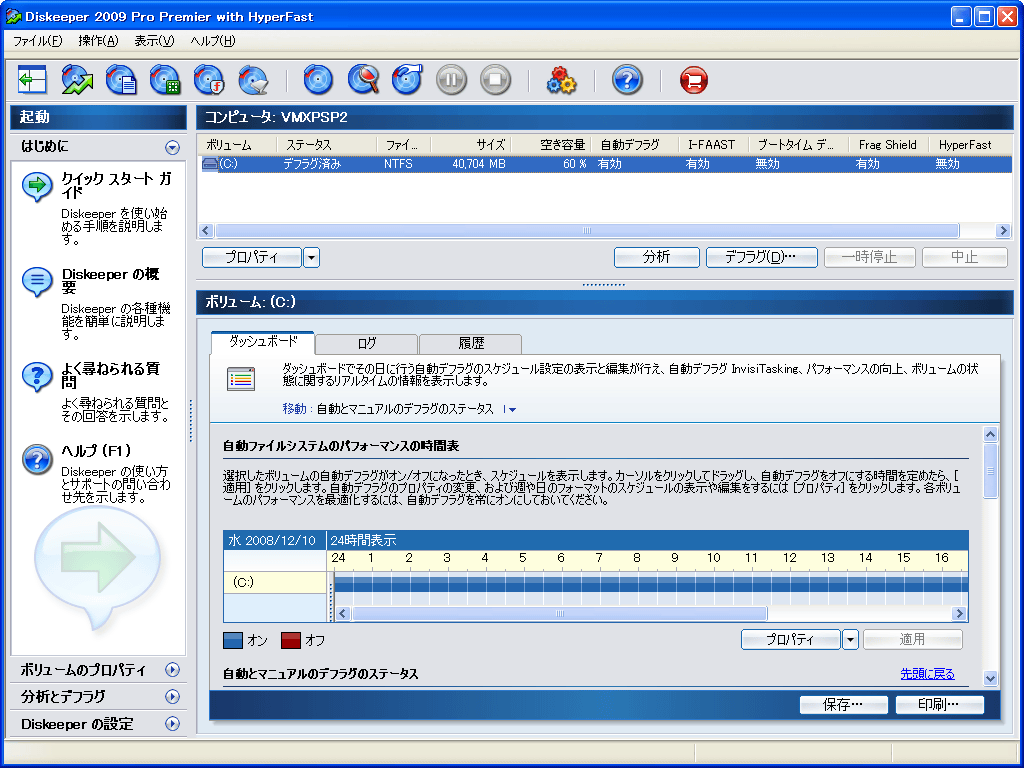
Task: Click the schedule timeline right scroll arrow
Action: (959, 614)
